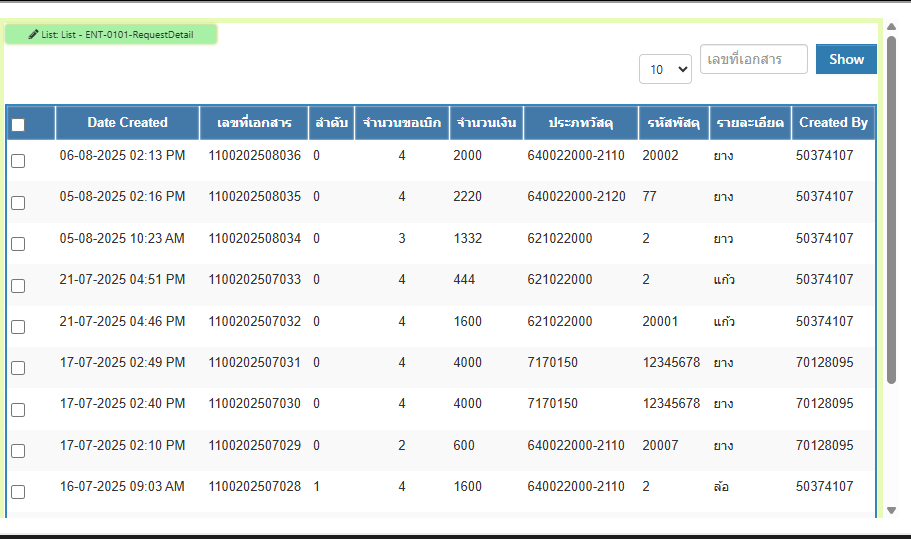Image resolution: width=911 pixels, height=539 pixels.
Task: Select the ประเภทพัสดุ column header
Action: tap(580, 123)
